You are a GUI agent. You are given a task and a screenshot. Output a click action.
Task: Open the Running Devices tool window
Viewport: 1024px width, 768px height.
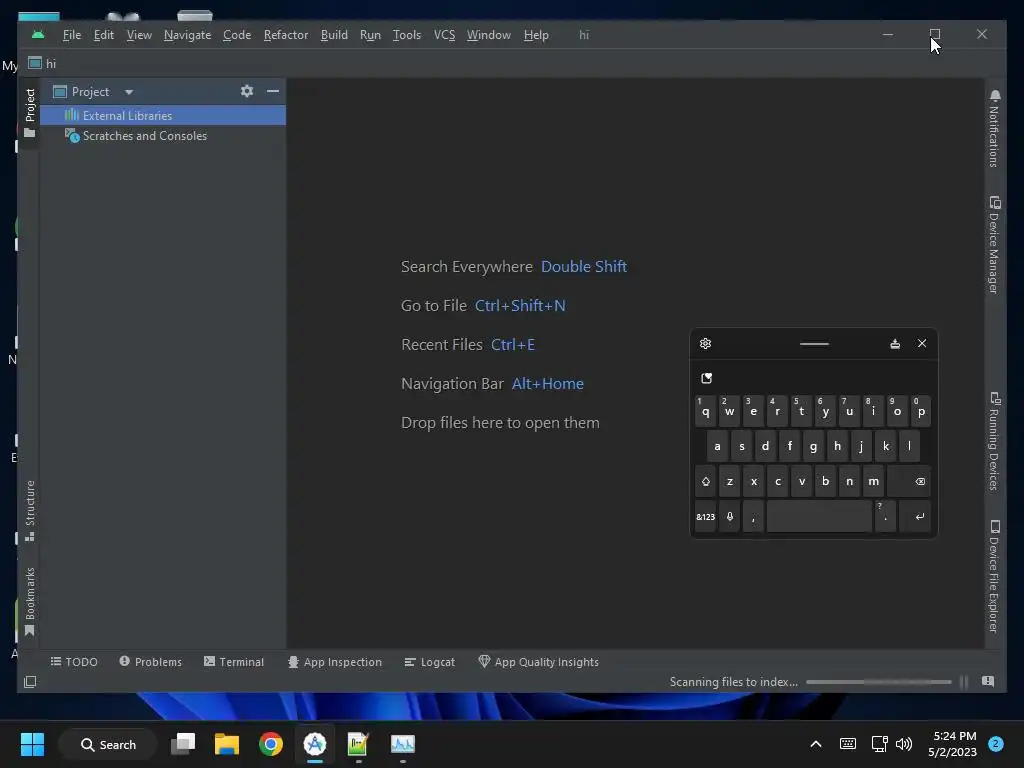(x=994, y=441)
